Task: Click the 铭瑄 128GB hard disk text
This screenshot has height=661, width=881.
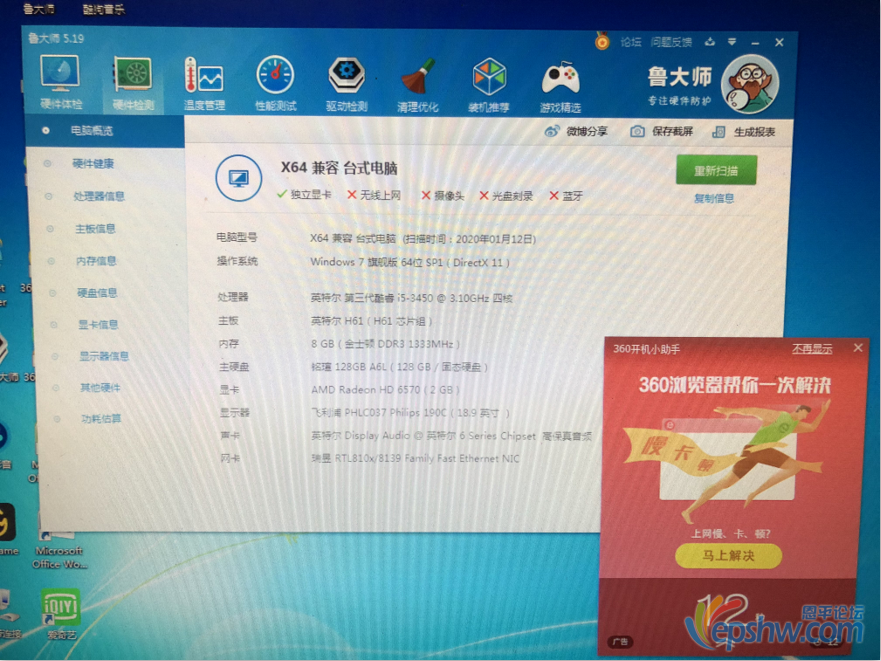Action: click(x=399, y=366)
